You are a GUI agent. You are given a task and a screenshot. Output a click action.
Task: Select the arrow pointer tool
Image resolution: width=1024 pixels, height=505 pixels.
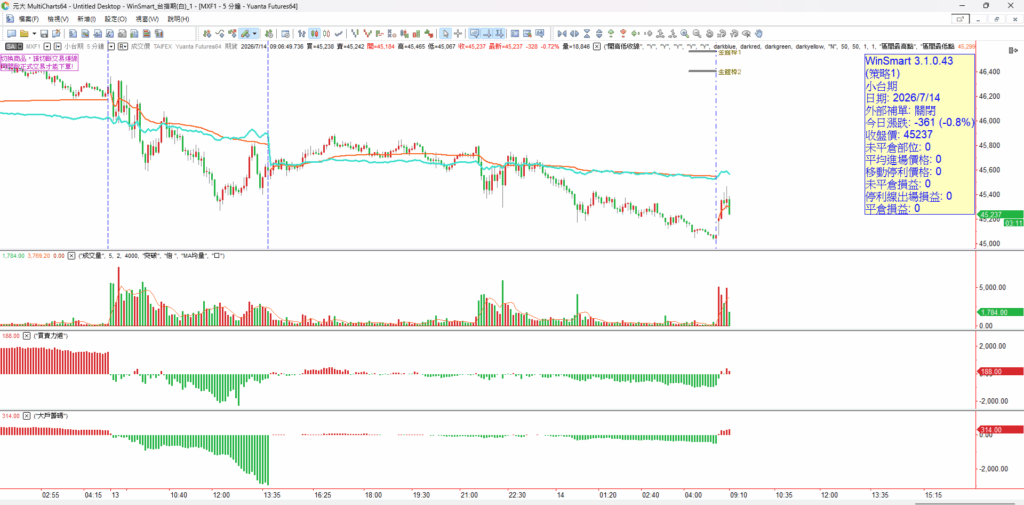coord(445,33)
